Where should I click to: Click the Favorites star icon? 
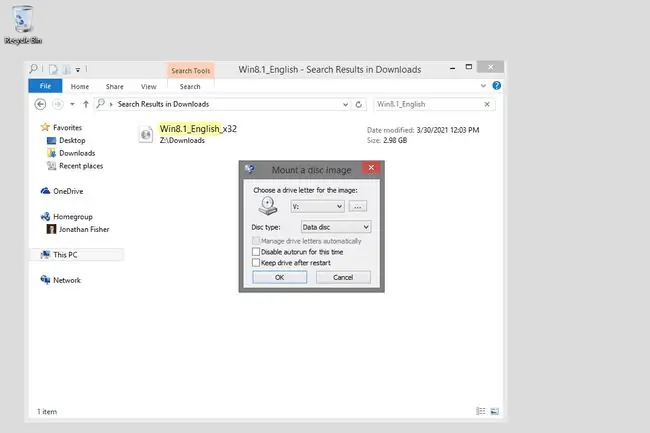point(45,127)
